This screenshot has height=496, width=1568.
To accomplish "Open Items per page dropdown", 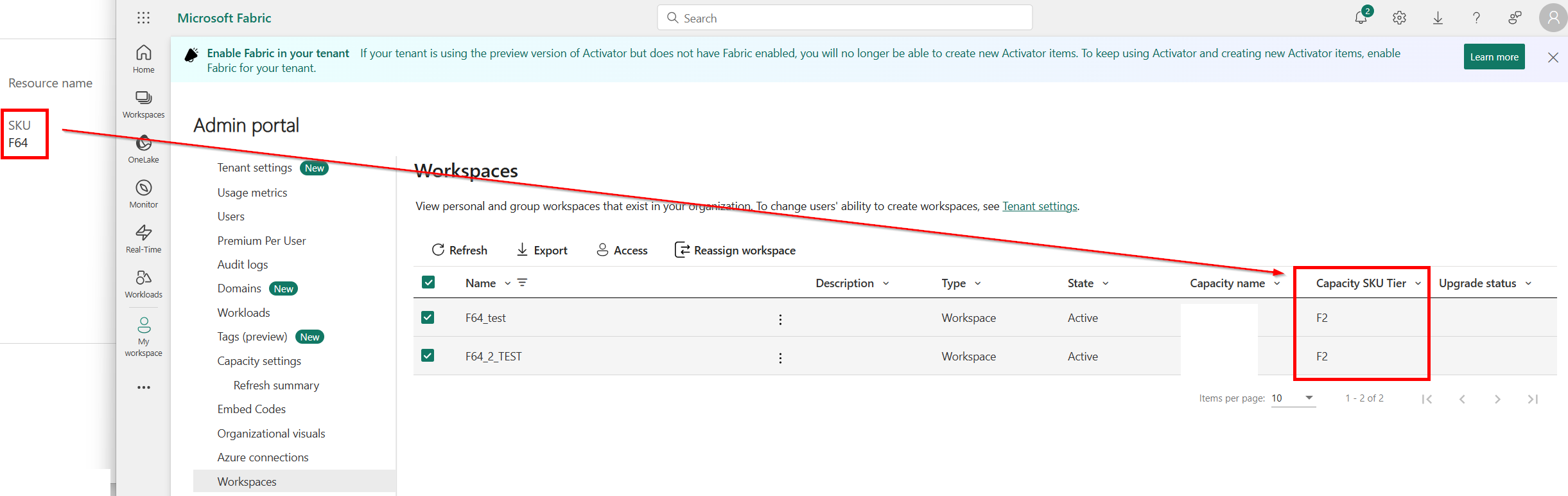I will pyautogui.click(x=1293, y=398).
